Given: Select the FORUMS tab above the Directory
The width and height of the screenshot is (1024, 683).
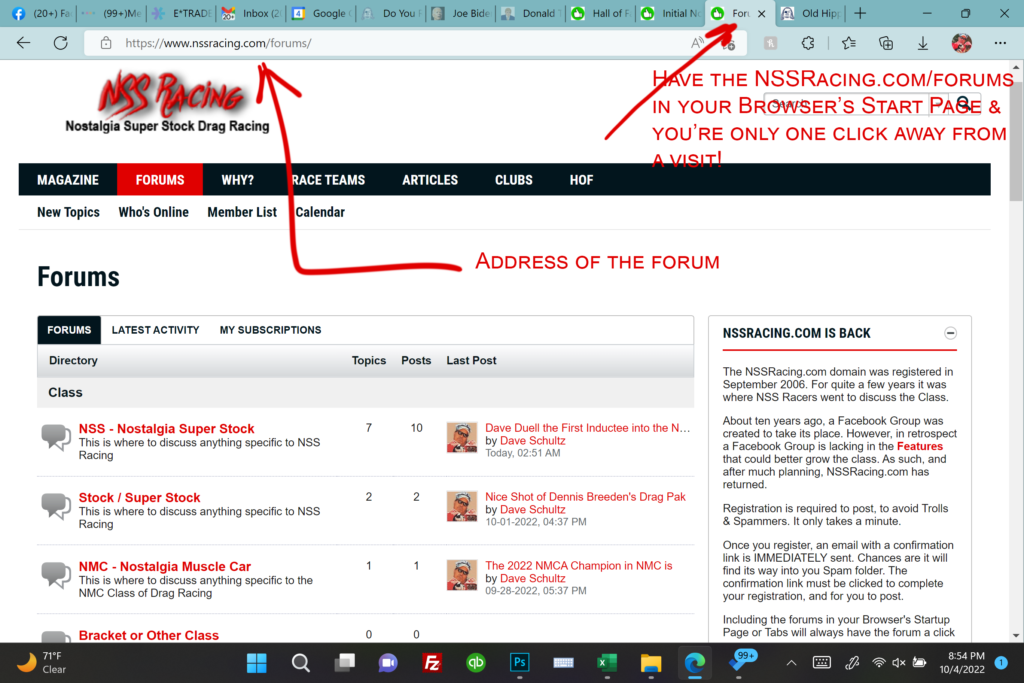Looking at the screenshot, I should pos(69,330).
